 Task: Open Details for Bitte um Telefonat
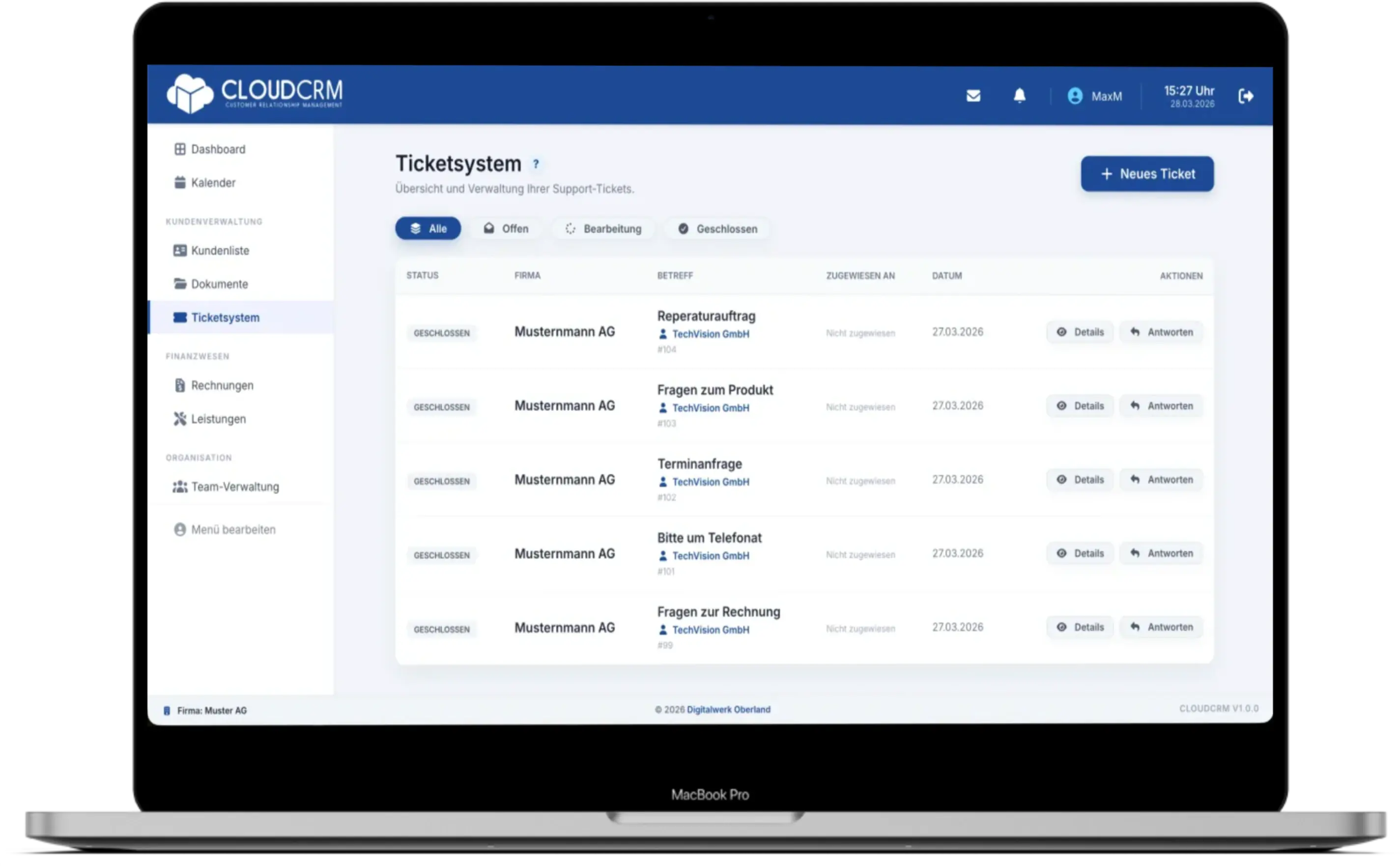(x=1080, y=553)
